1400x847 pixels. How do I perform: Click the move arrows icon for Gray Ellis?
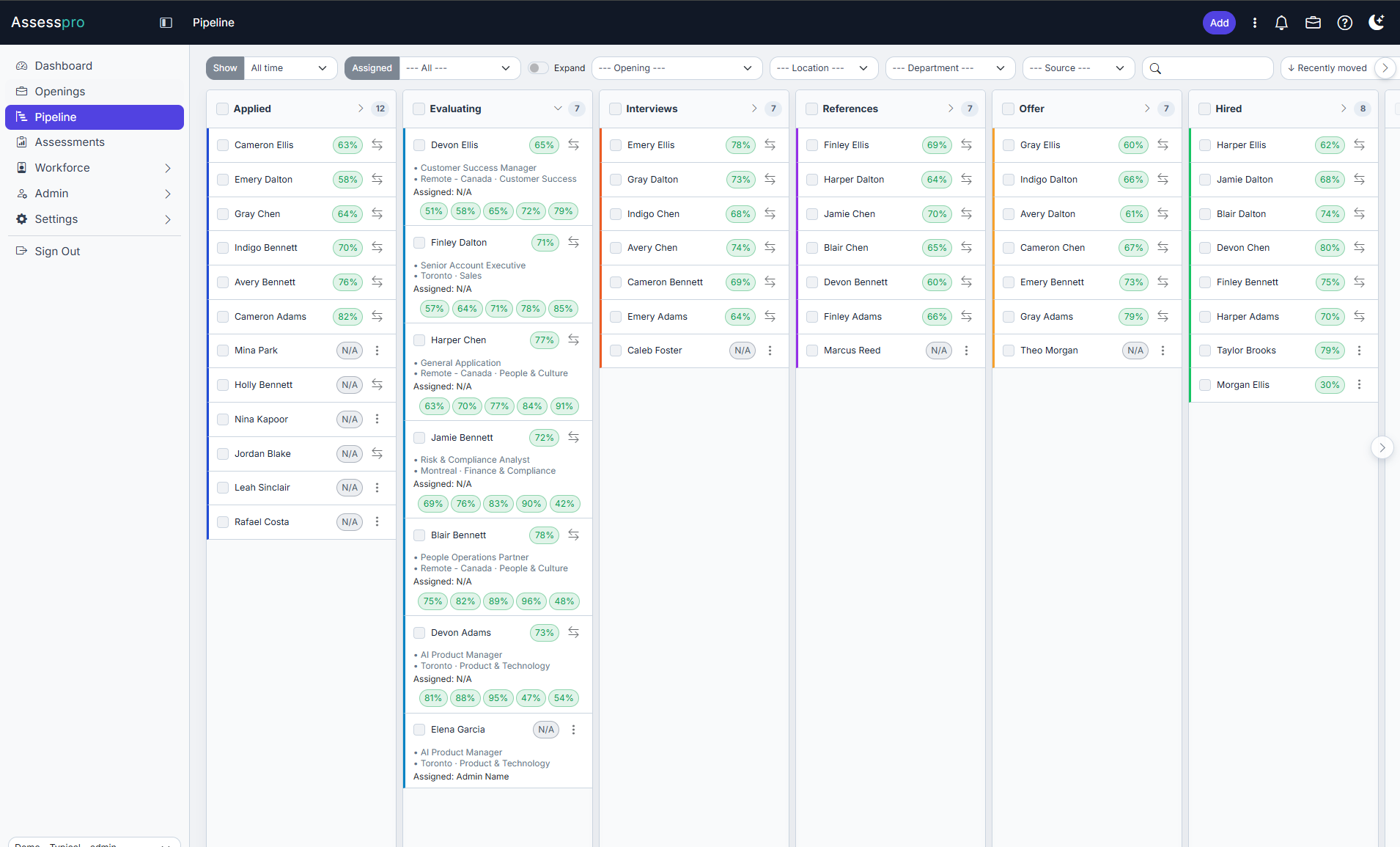tap(1163, 145)
